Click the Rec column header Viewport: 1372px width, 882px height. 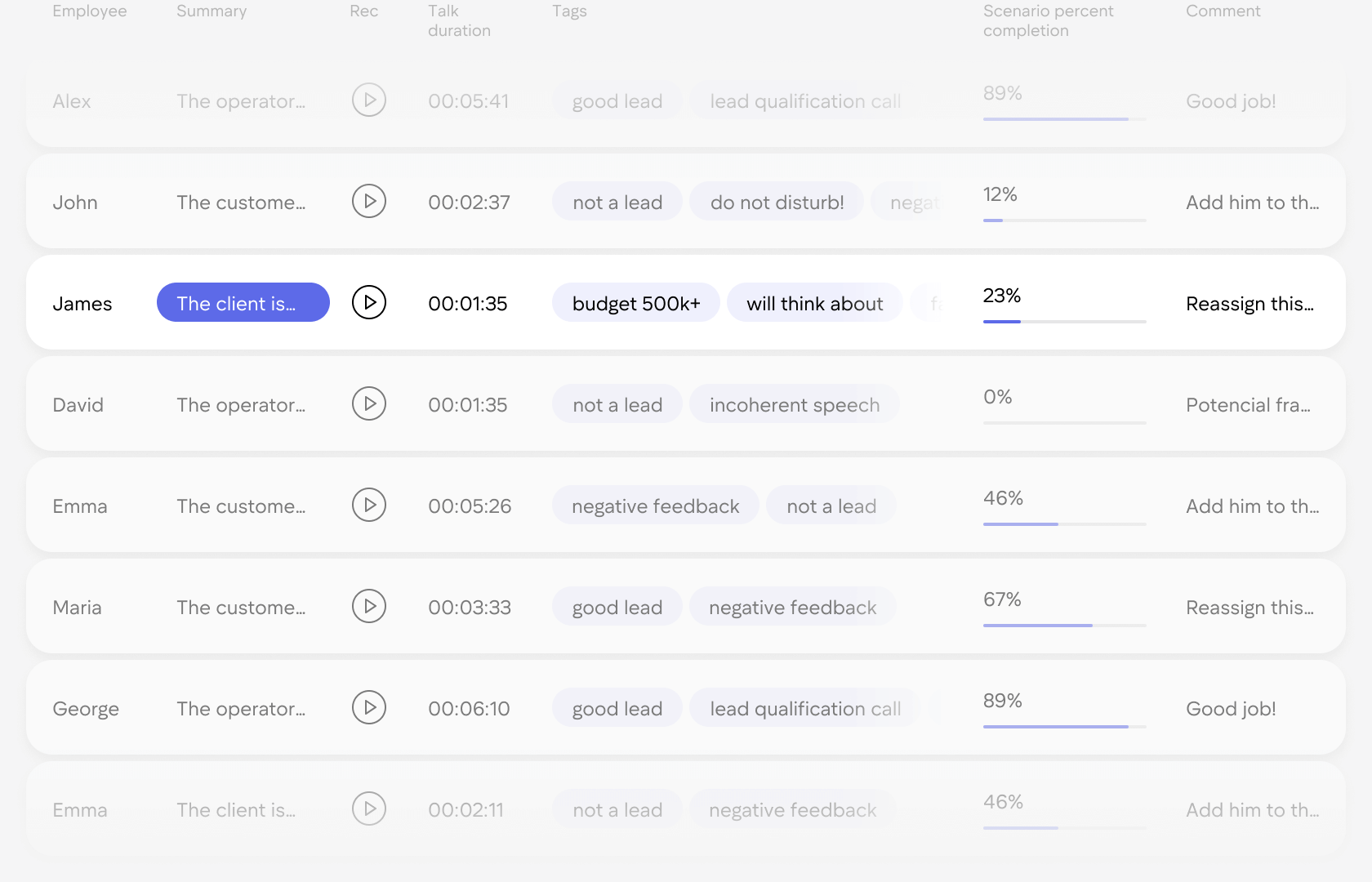point(363,11)
